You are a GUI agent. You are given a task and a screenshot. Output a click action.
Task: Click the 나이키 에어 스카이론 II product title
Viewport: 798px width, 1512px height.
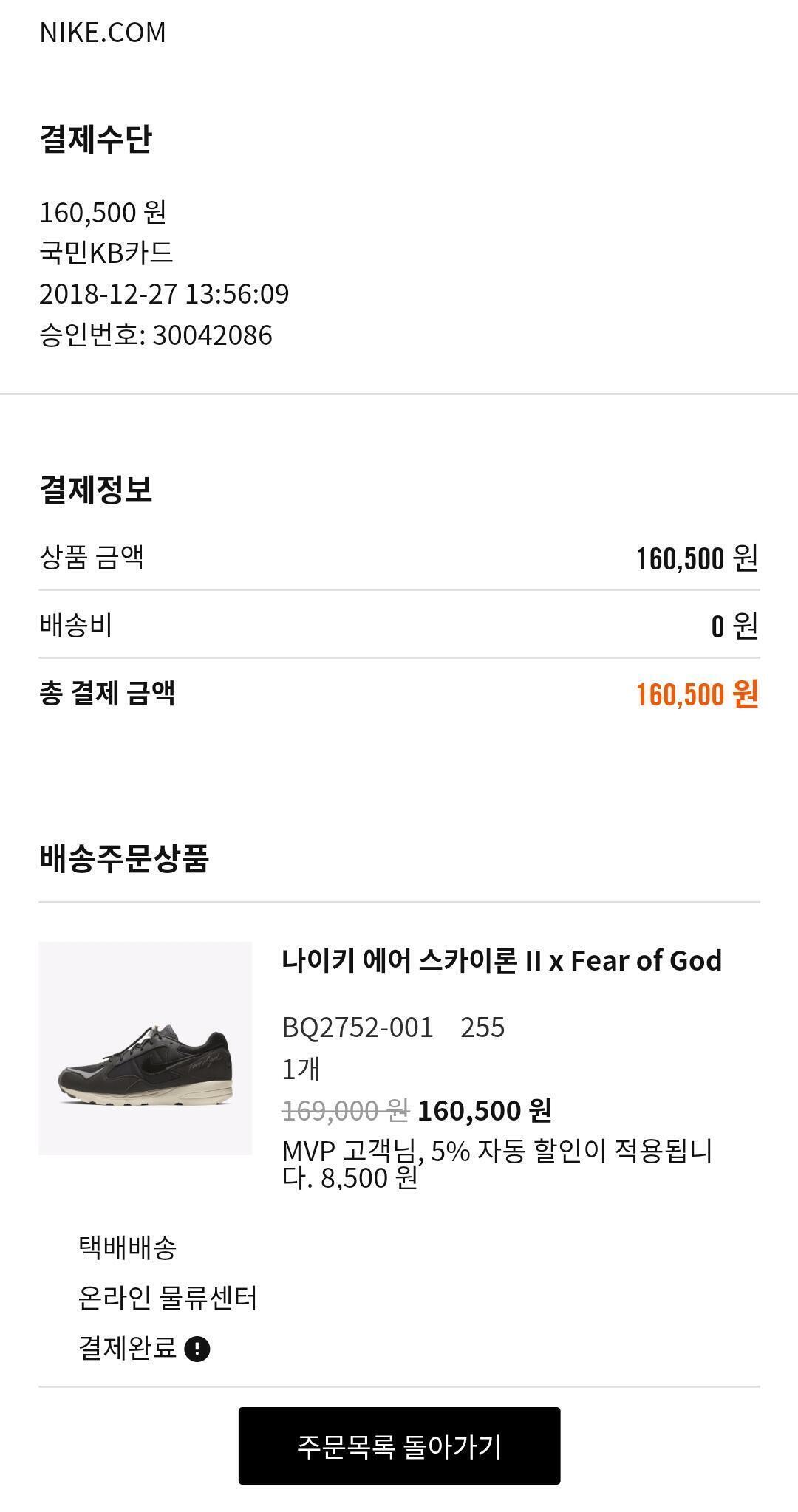(x=501, y=960)
